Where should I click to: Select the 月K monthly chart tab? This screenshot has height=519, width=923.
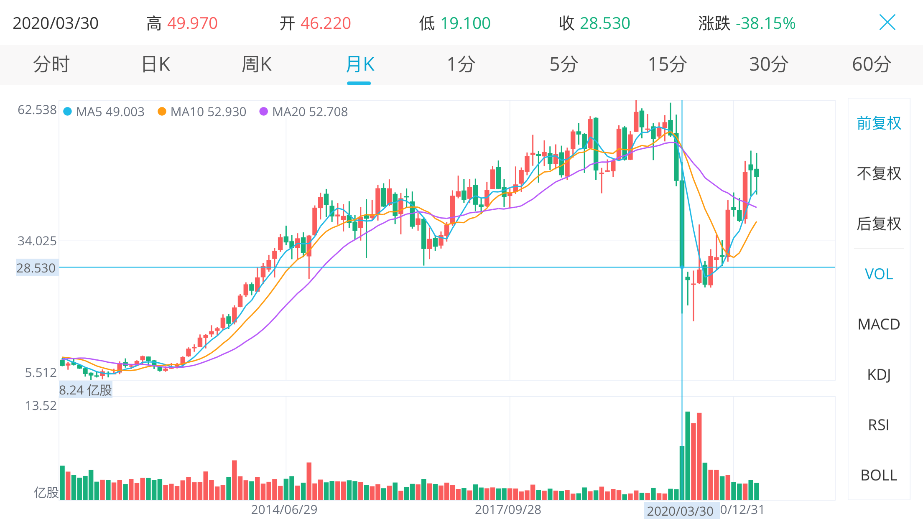(x=359, y=65)
